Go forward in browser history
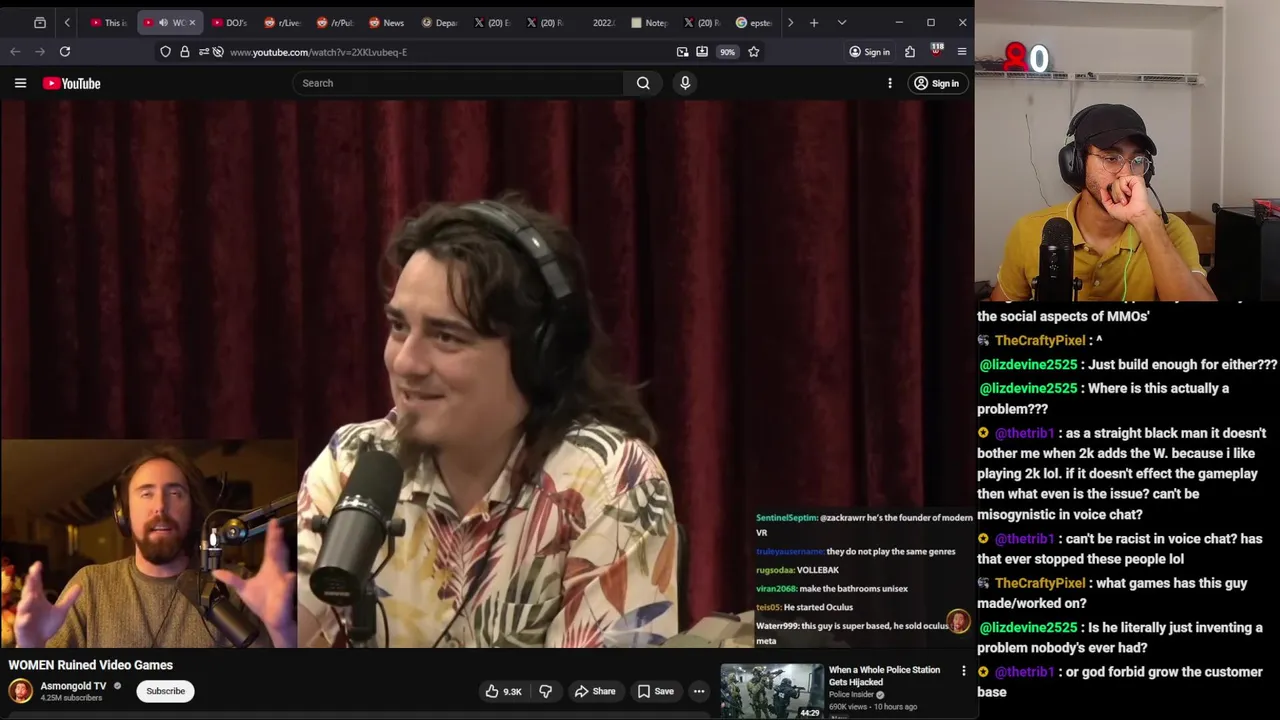Viewport: 1280px width, 720px height. pos(40,51)
